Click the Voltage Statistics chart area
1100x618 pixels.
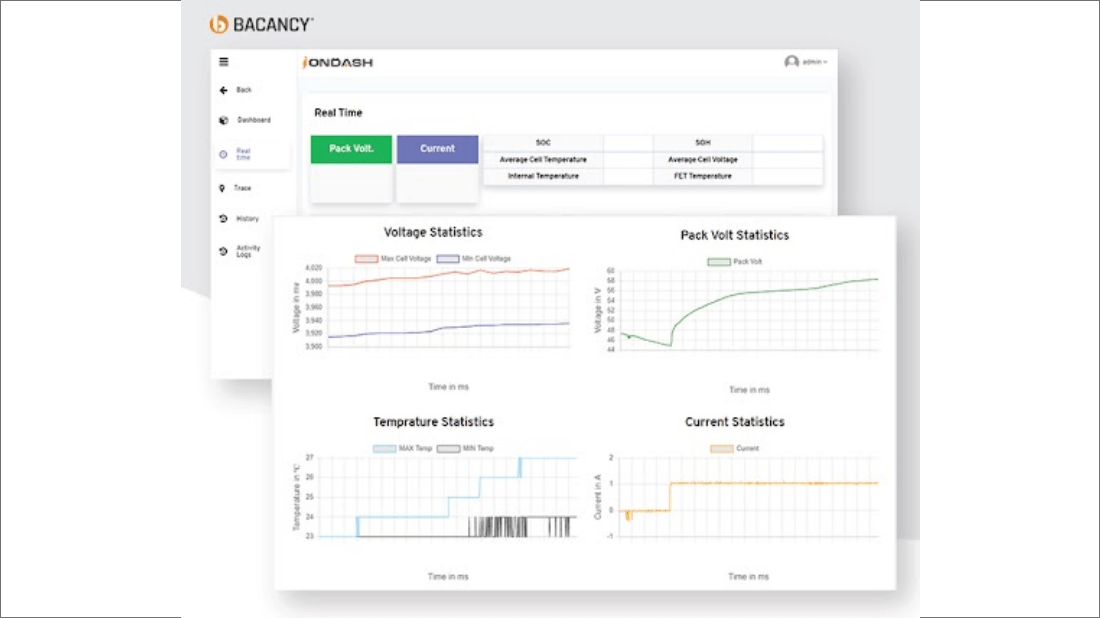coord(449,307)
